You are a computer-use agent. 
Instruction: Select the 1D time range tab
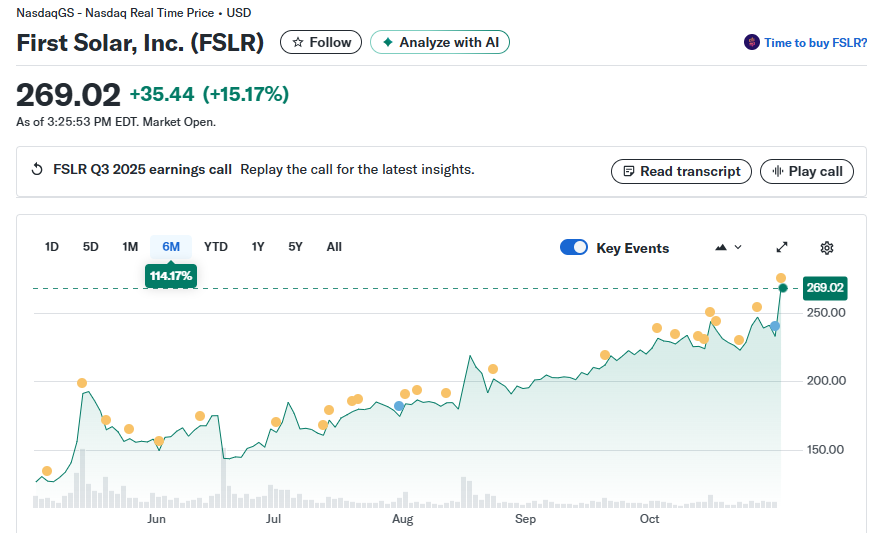click(52, 247)
